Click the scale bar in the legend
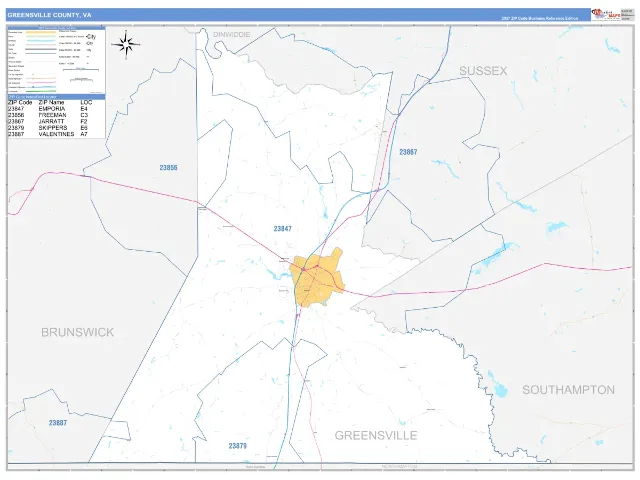Image resolution: width=640 pixels, height=480 pixels. [81, 69]
